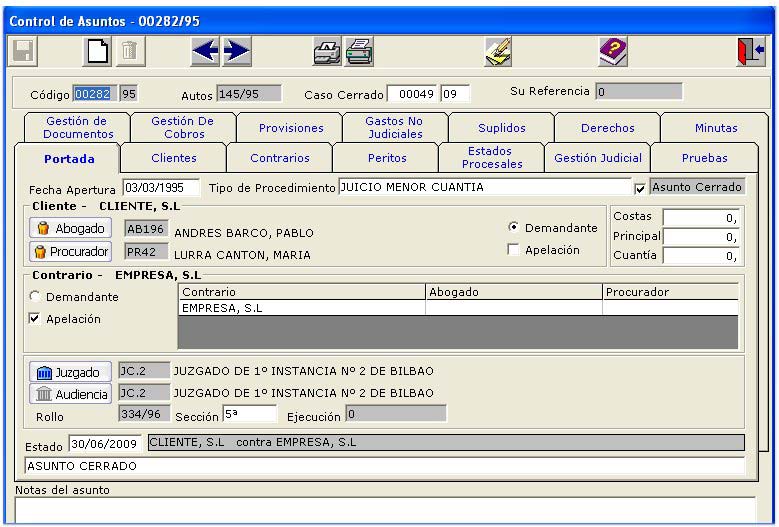Click the EMPRESA, S.L row in Contrario table
Screen dimensions: 779x527
coord(300,308)
